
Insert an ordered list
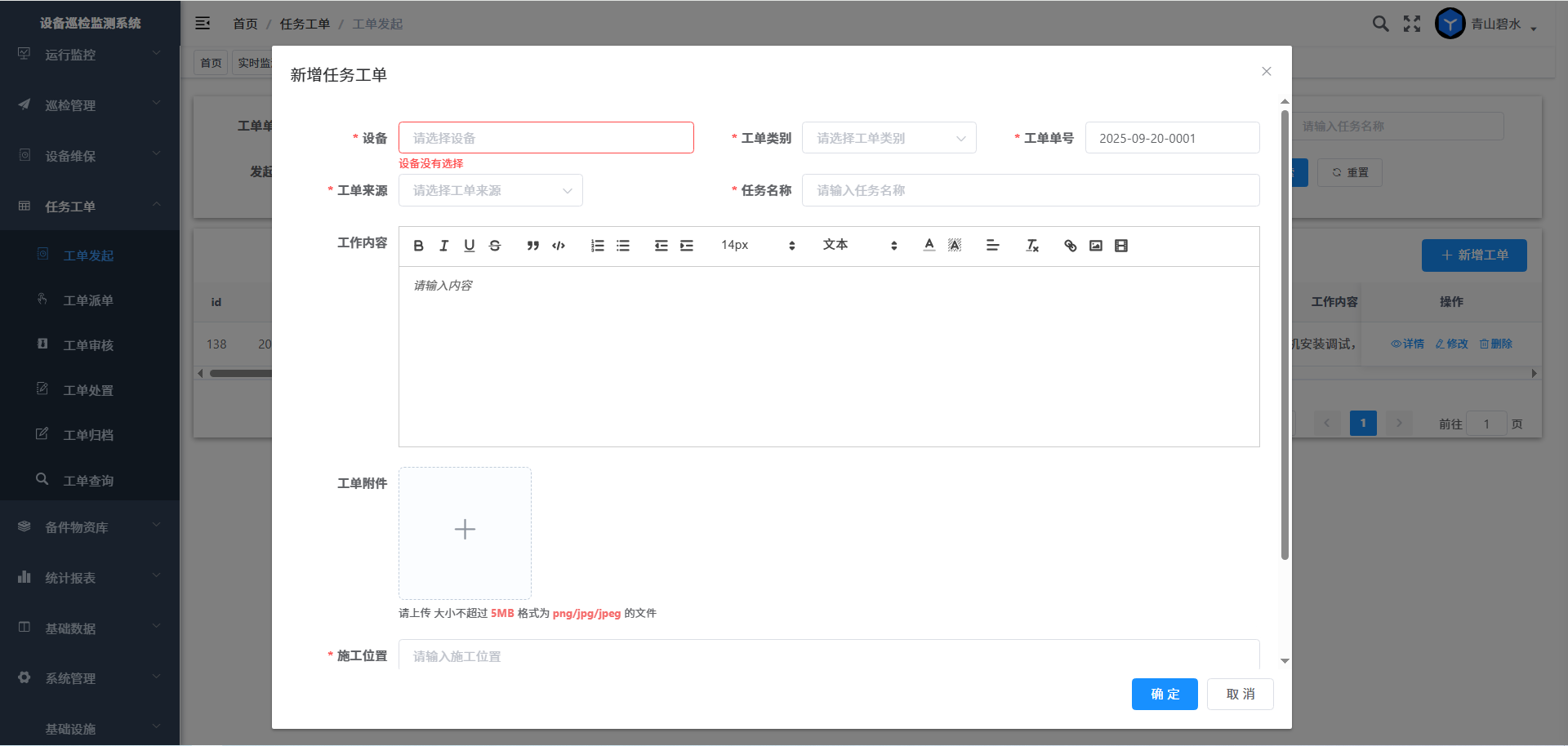(x=598, y=246)
